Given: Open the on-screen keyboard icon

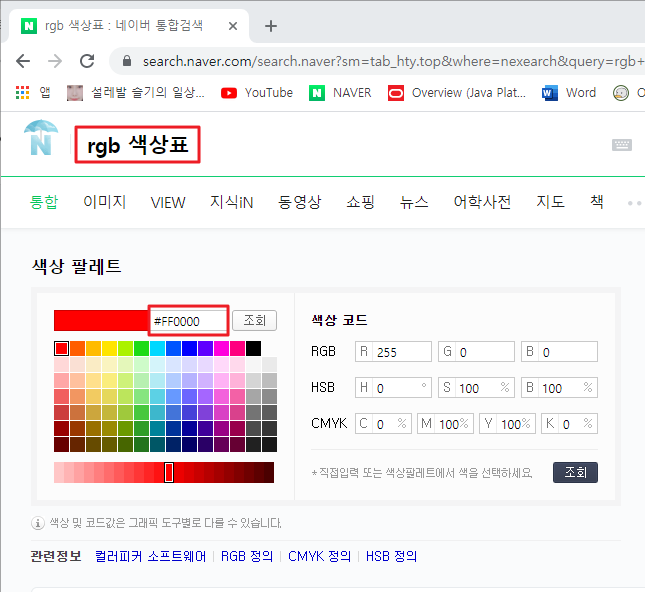Looking at the screenshot, I should [x=622, y=145].
